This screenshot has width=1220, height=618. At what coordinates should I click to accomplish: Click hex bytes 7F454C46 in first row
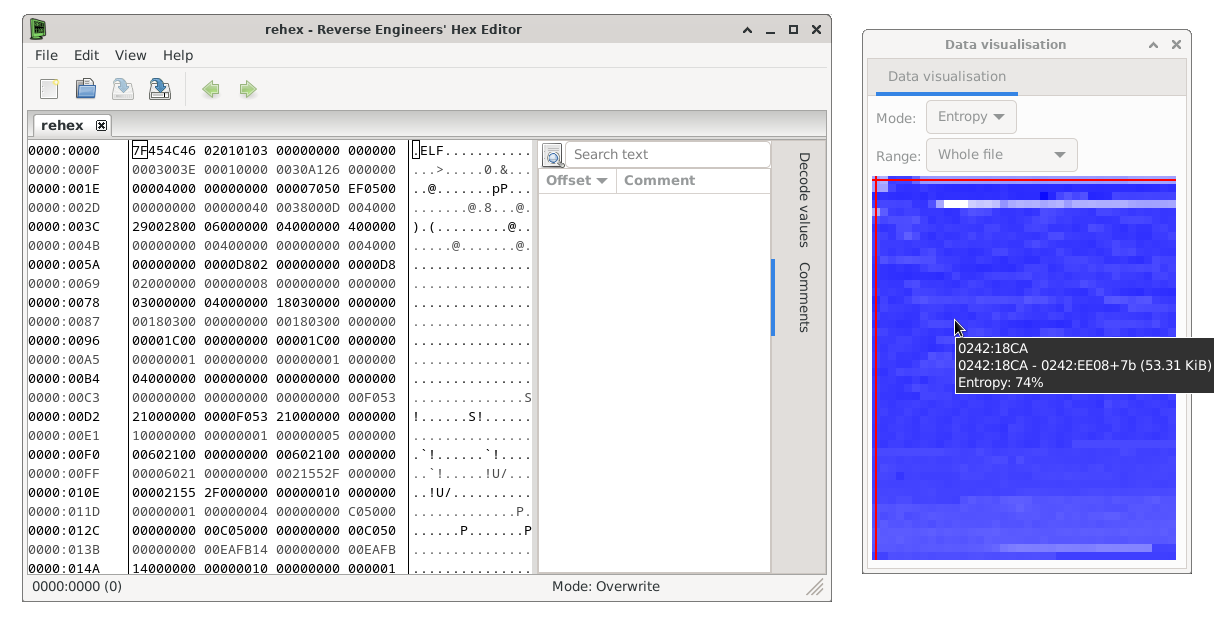(164, 151)
